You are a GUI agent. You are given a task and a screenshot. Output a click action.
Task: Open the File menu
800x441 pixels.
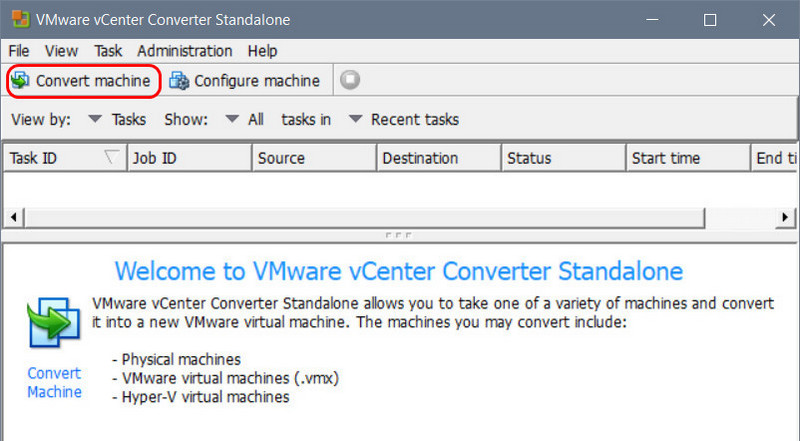pos(19,51)
